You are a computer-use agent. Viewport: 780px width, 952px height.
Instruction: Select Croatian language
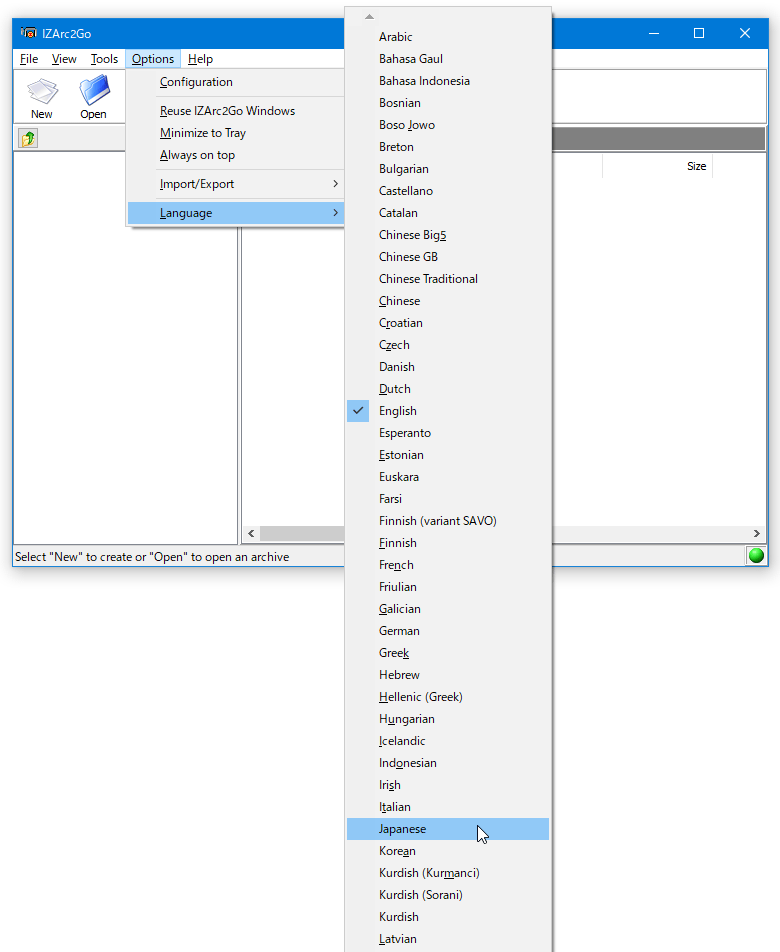click(x=448, y=323)
